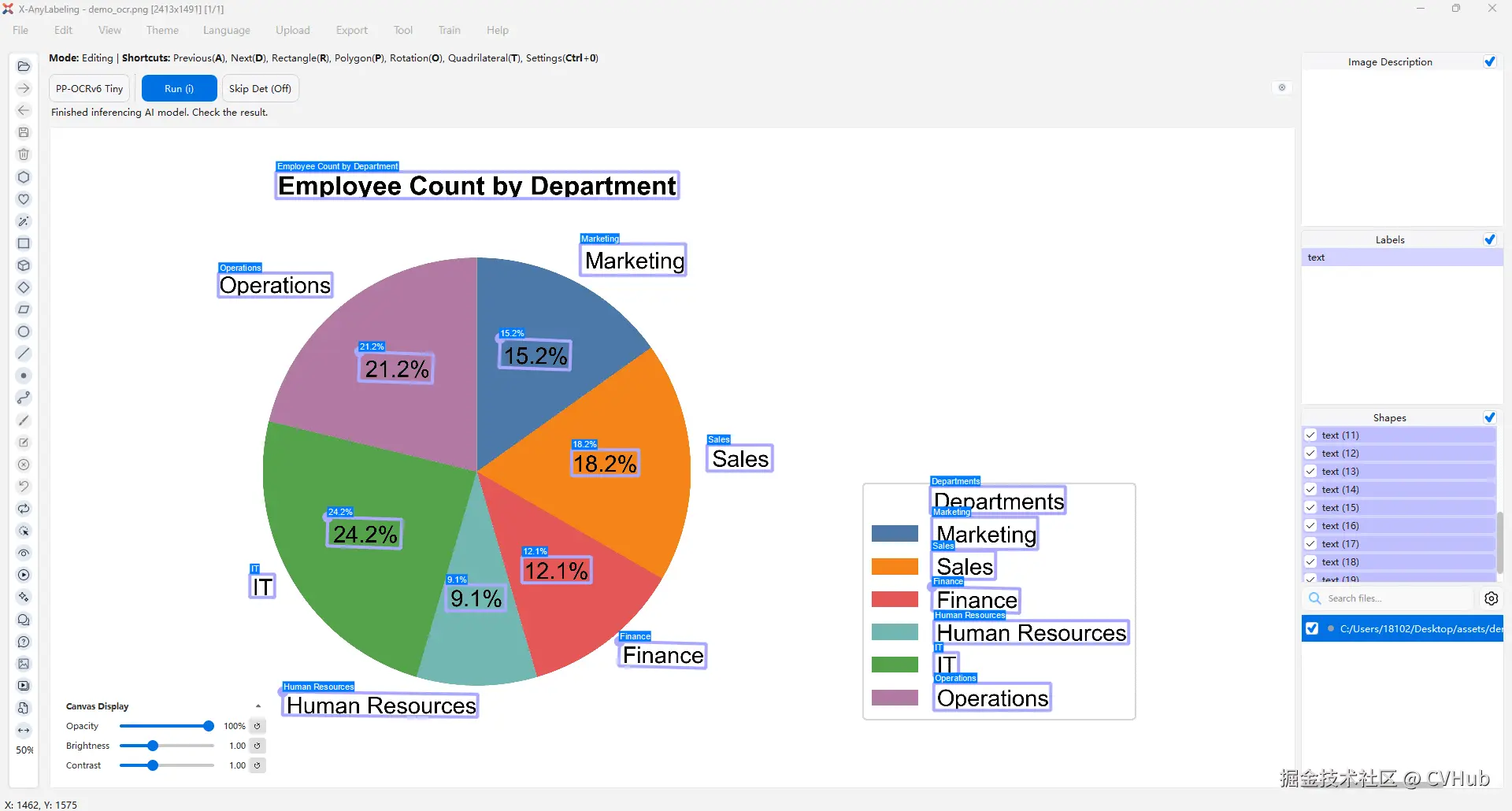This screenshot has width=1512, height=811.
Task: Select the Line drawing tool
Action: click(24, 354)
